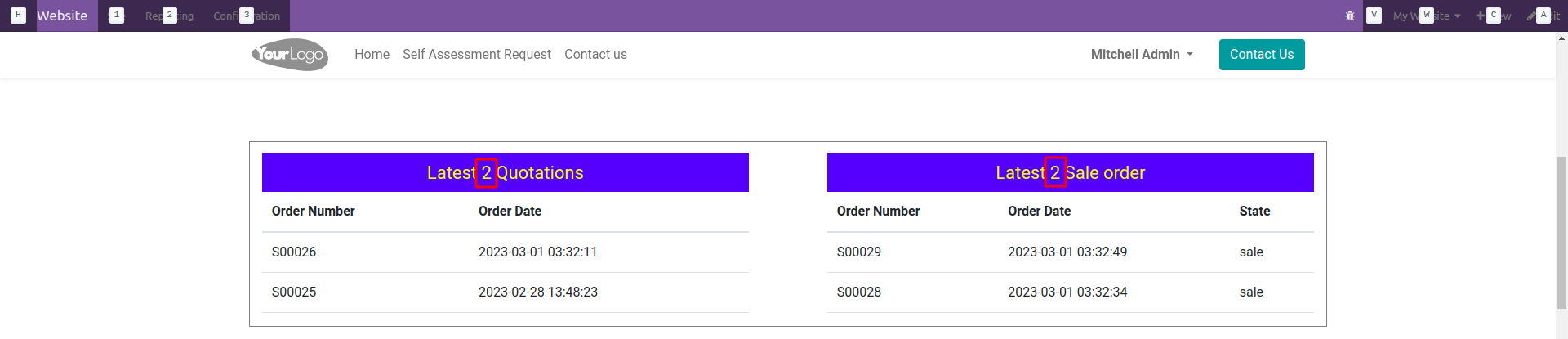Click the V shortcut badge in top bar
Screen dimensions: 1568x339
click(x=1374, y=16)
